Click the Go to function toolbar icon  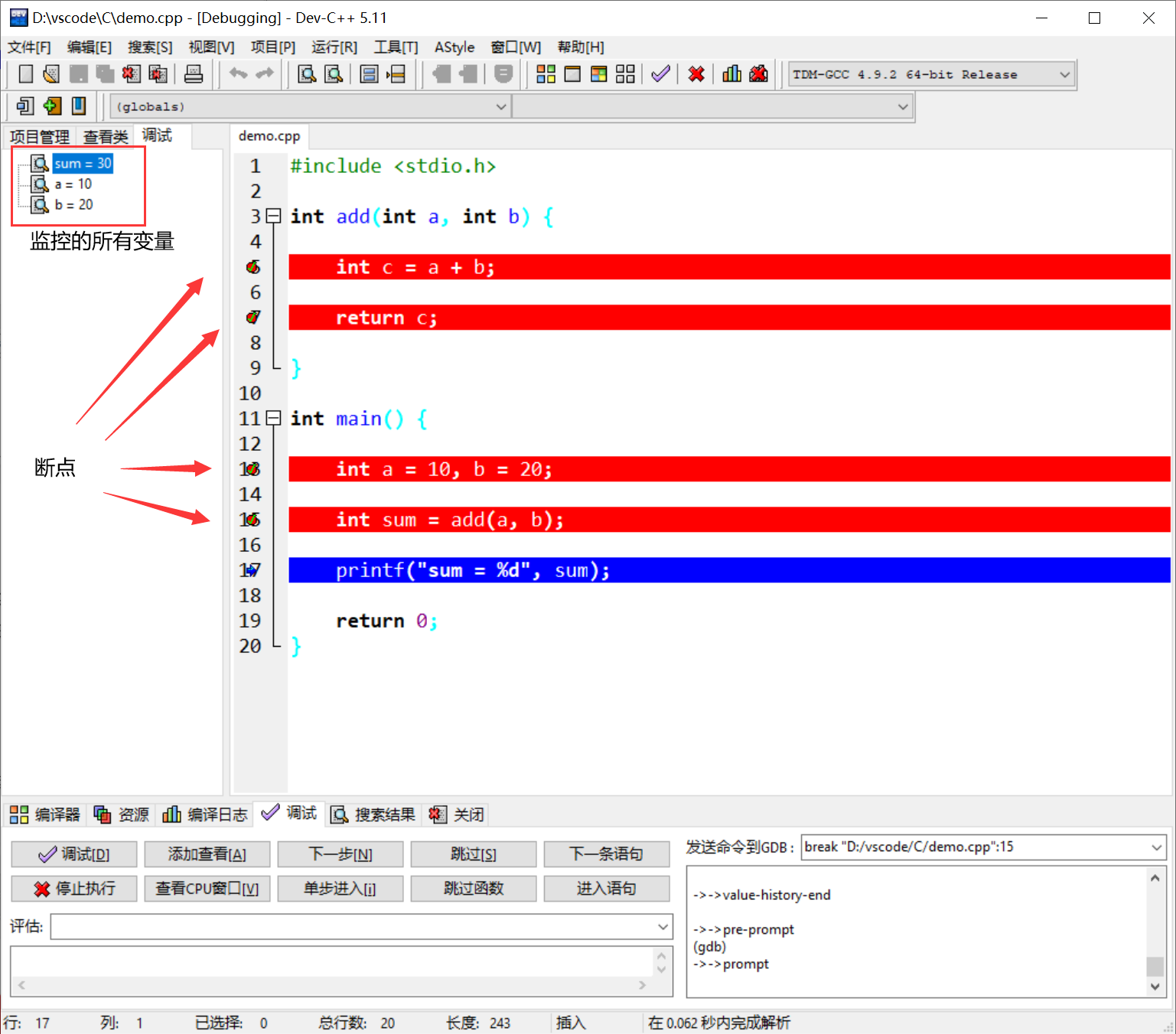point(370,74)
